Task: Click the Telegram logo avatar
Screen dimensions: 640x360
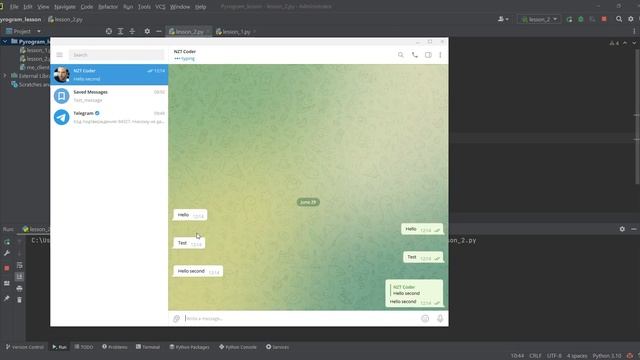Action: pos(62,117)
